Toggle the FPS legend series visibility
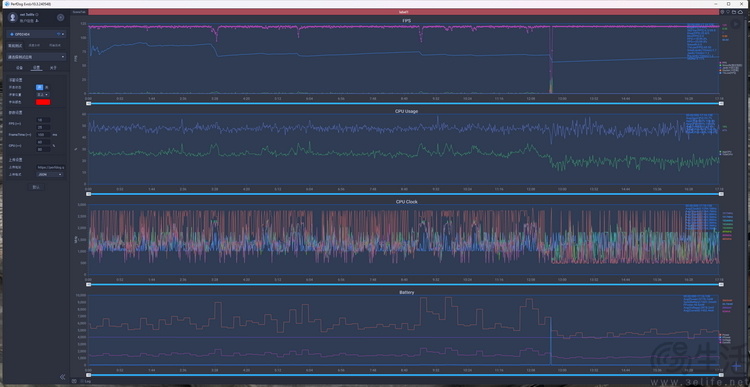 [720, 62]
